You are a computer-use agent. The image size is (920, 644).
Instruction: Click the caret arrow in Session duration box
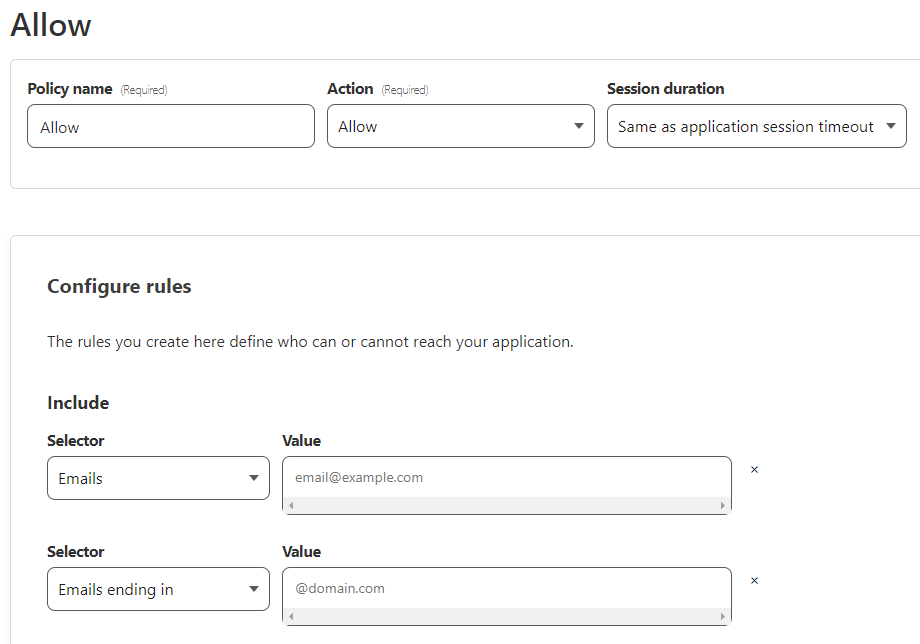pyautogui.click(x=890, y=127)
